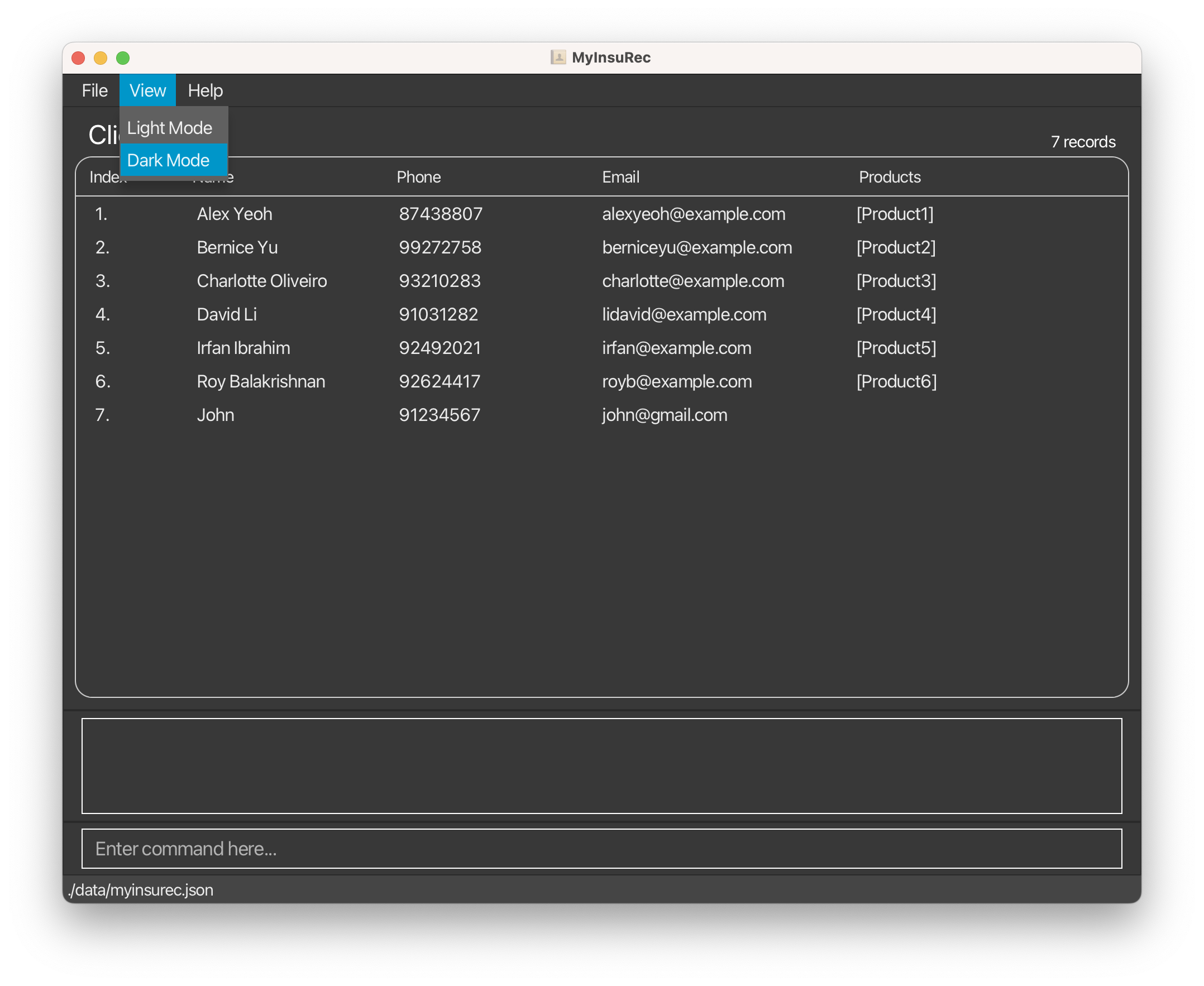This screenshot has width=1204, height=986.
Task: Click email royb@example.com
Action: coord(677,382)
